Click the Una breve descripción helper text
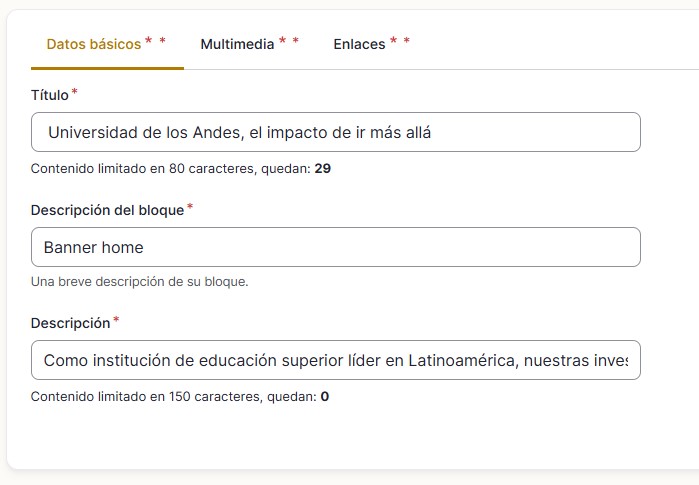The height and width of the screenshot is (485, 699). pos(139,281)
